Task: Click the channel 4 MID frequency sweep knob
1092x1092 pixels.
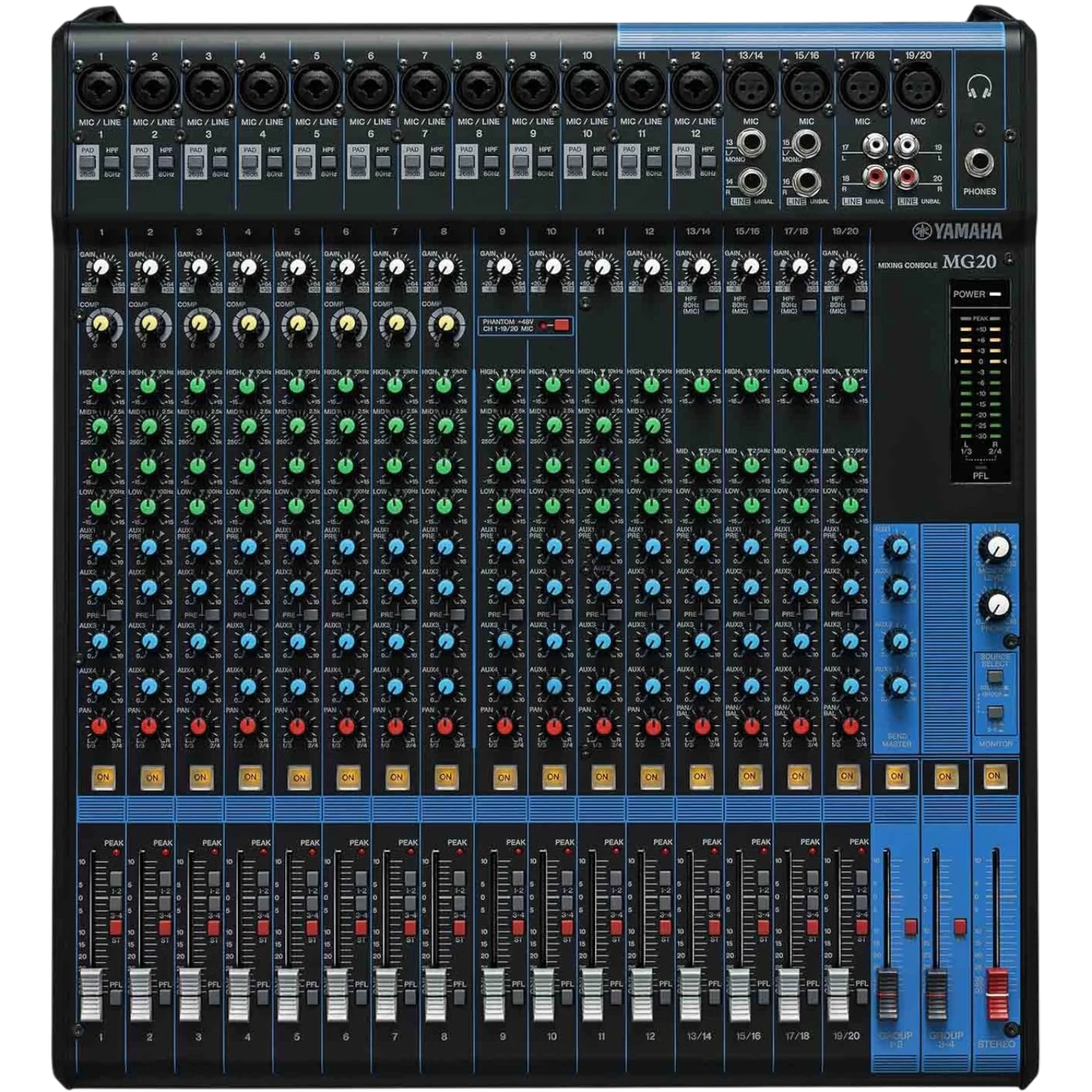Action: click(248, 425)
